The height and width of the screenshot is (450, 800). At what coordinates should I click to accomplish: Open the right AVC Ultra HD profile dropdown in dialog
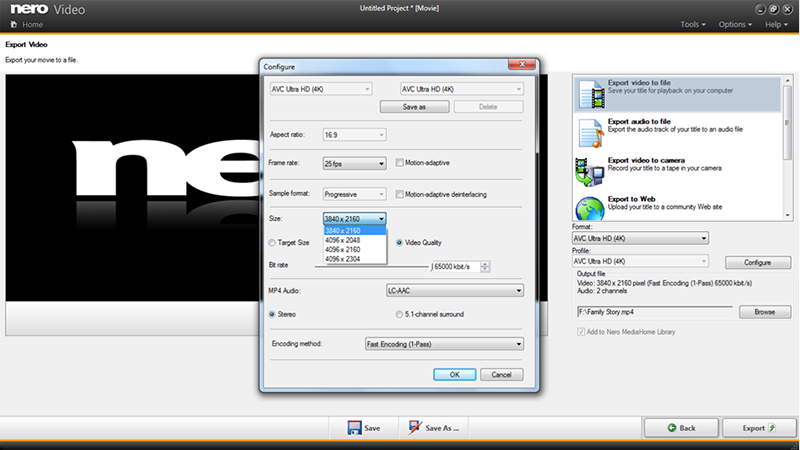461,89
